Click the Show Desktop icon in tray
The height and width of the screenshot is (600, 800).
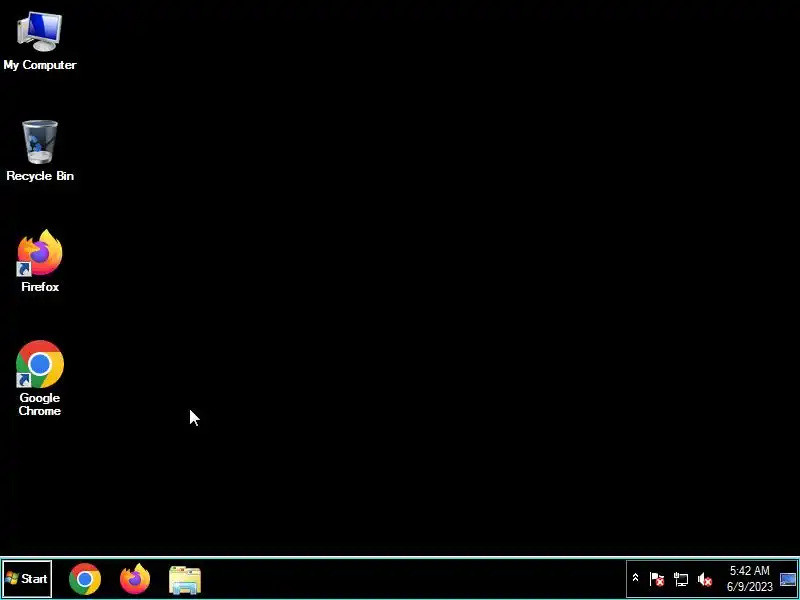point(788,579)
